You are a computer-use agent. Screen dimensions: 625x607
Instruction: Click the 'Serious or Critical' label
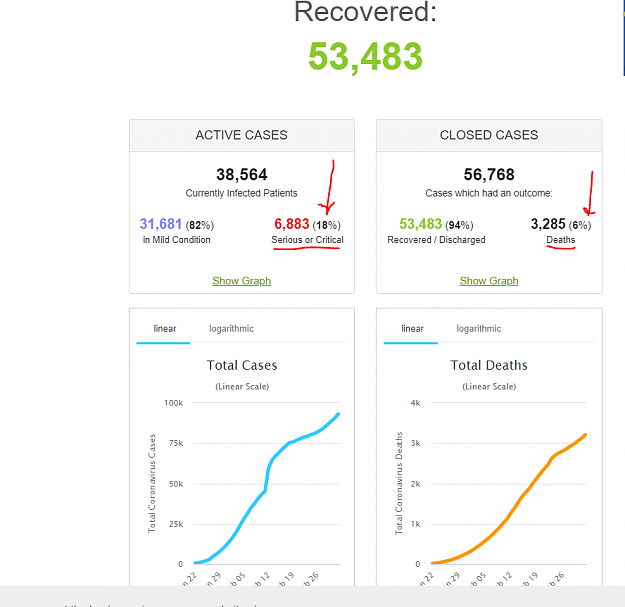[307, 240]
